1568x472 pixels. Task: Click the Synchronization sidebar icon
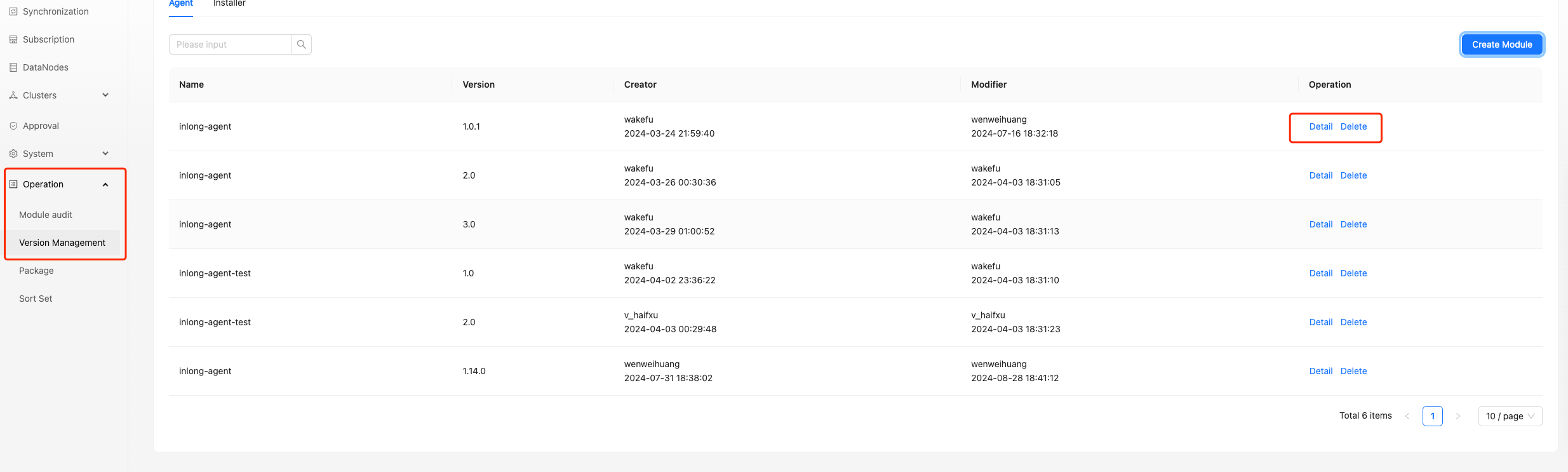[x=13, y=11]
